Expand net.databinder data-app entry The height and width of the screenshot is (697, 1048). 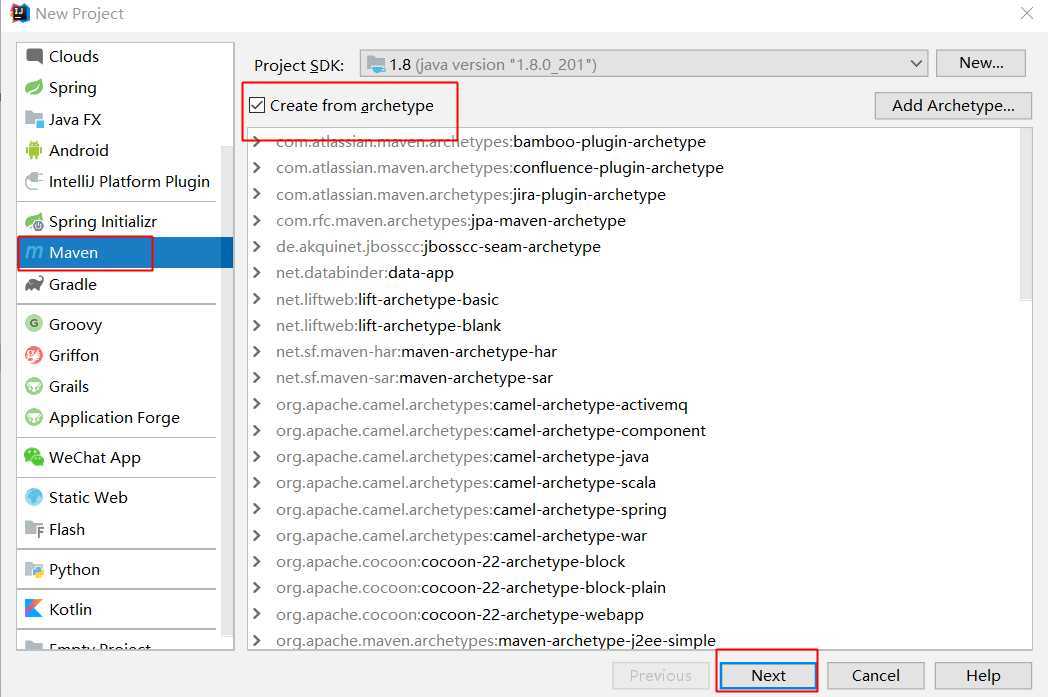(x=257, y=273)
